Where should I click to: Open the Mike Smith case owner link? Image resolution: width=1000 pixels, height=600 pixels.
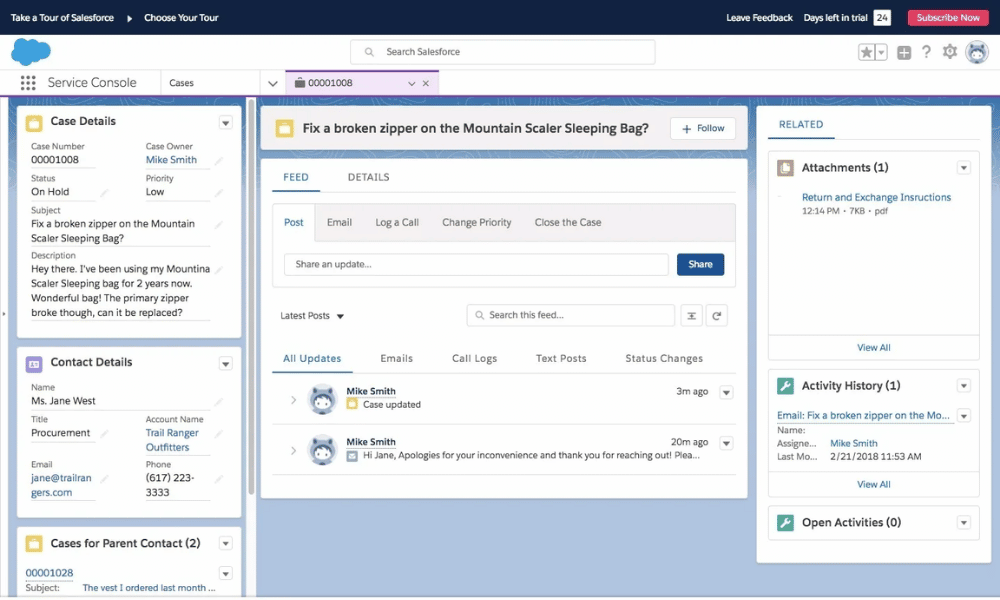pos(171,160)
